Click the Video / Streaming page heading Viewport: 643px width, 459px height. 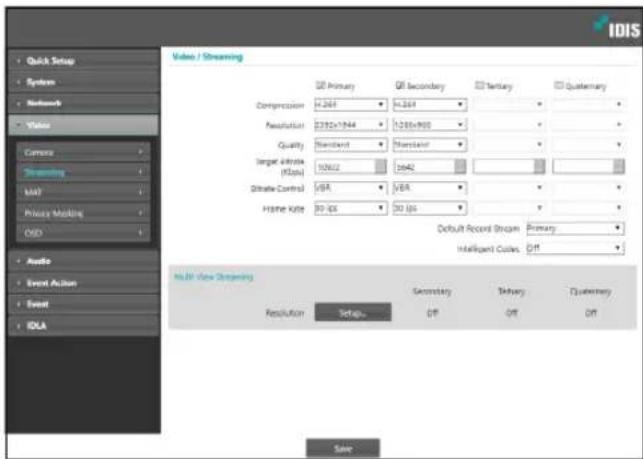tap(207, 57)
